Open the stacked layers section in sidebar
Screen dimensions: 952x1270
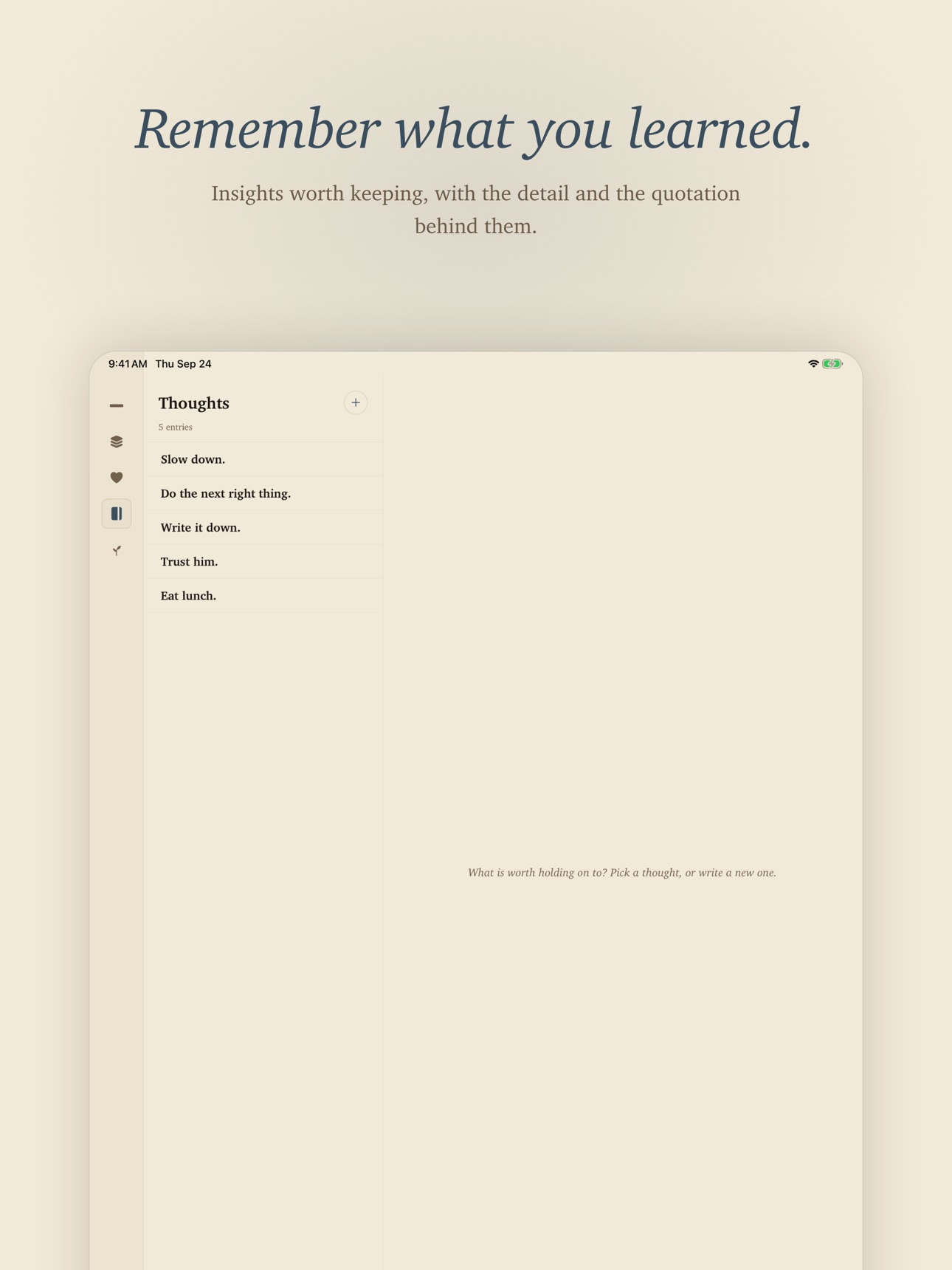117,442
